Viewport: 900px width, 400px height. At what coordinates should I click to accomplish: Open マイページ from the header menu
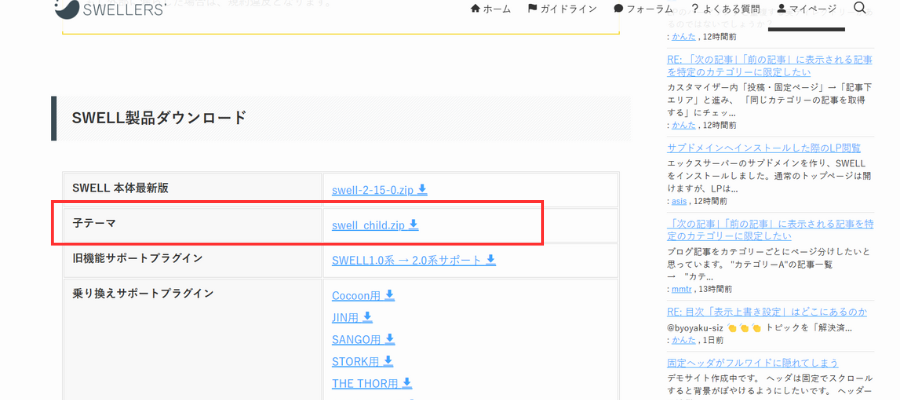(806, 9)
